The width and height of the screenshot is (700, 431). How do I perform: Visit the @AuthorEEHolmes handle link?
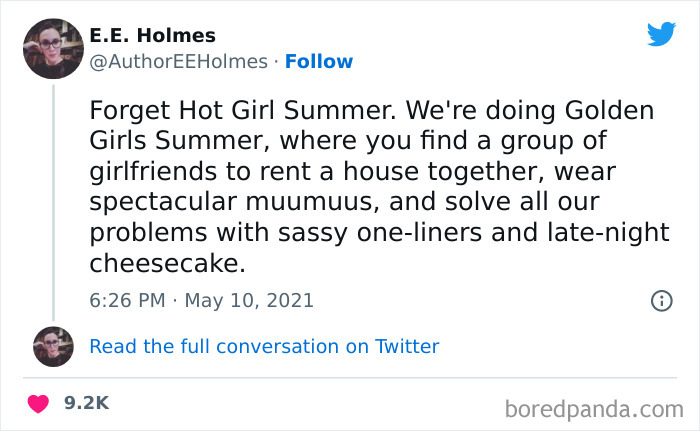pyautogui.click(x=178, y=61)
